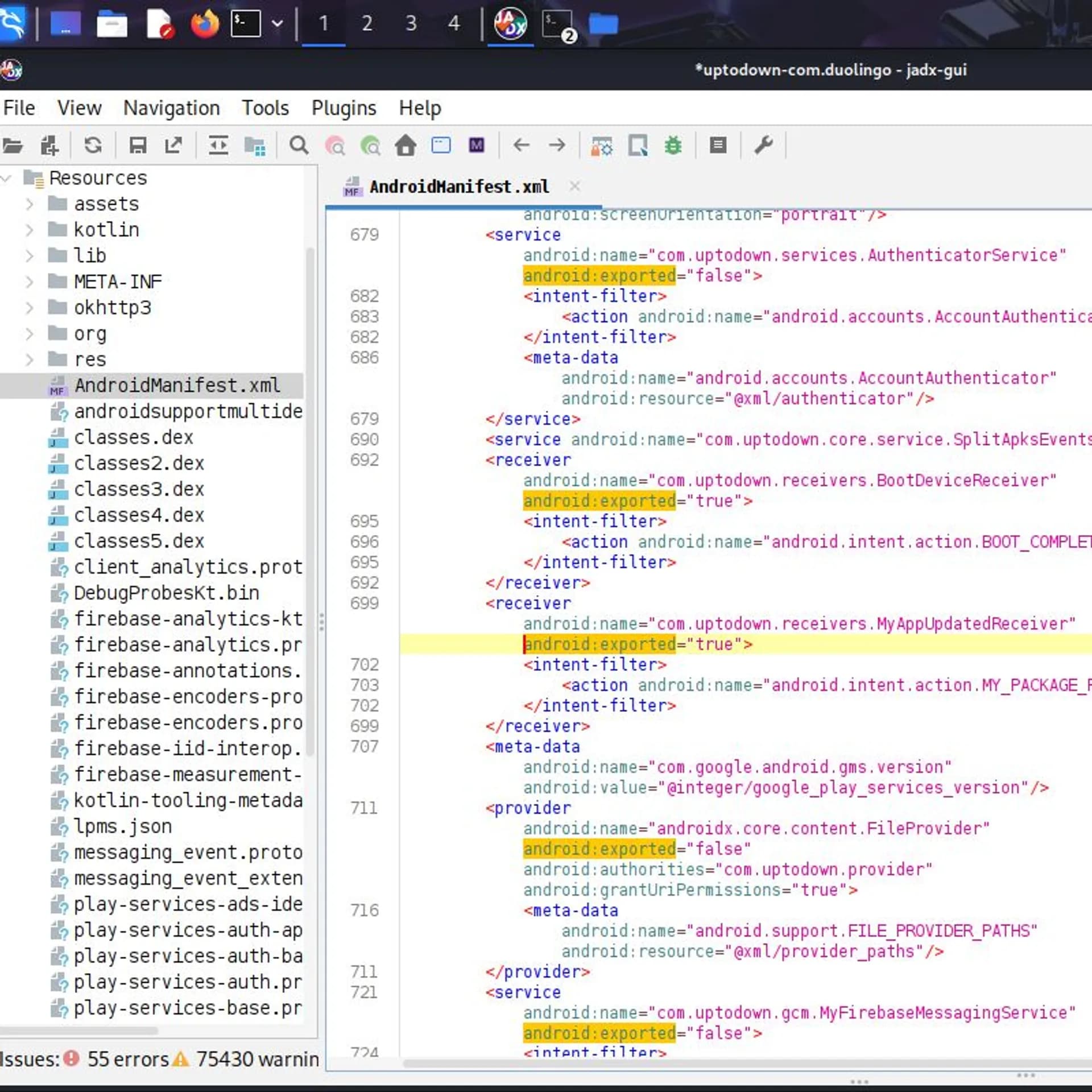Image resolution: width=1092 pixels, height=1092 pixels.
Task: Reload project with the refresh icon
Action: (93, 146)
